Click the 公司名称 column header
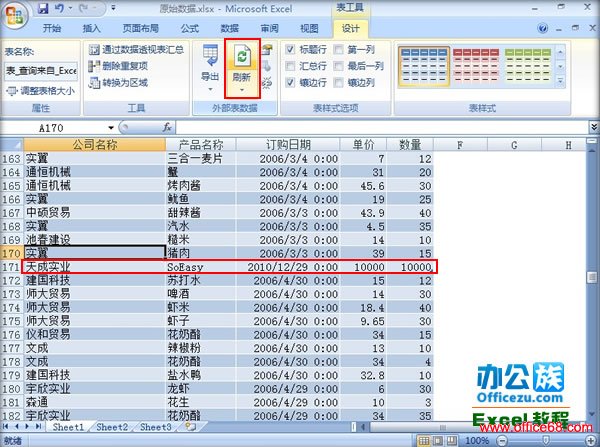This screenshot has width=600, height=447. 95,145
